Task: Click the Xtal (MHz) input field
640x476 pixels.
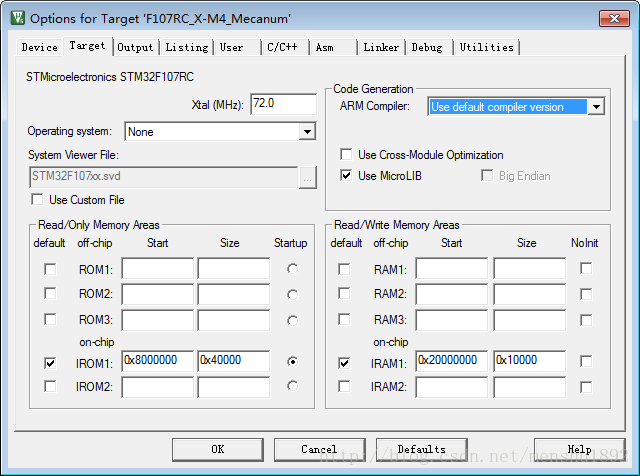Action: coord(283,104)
